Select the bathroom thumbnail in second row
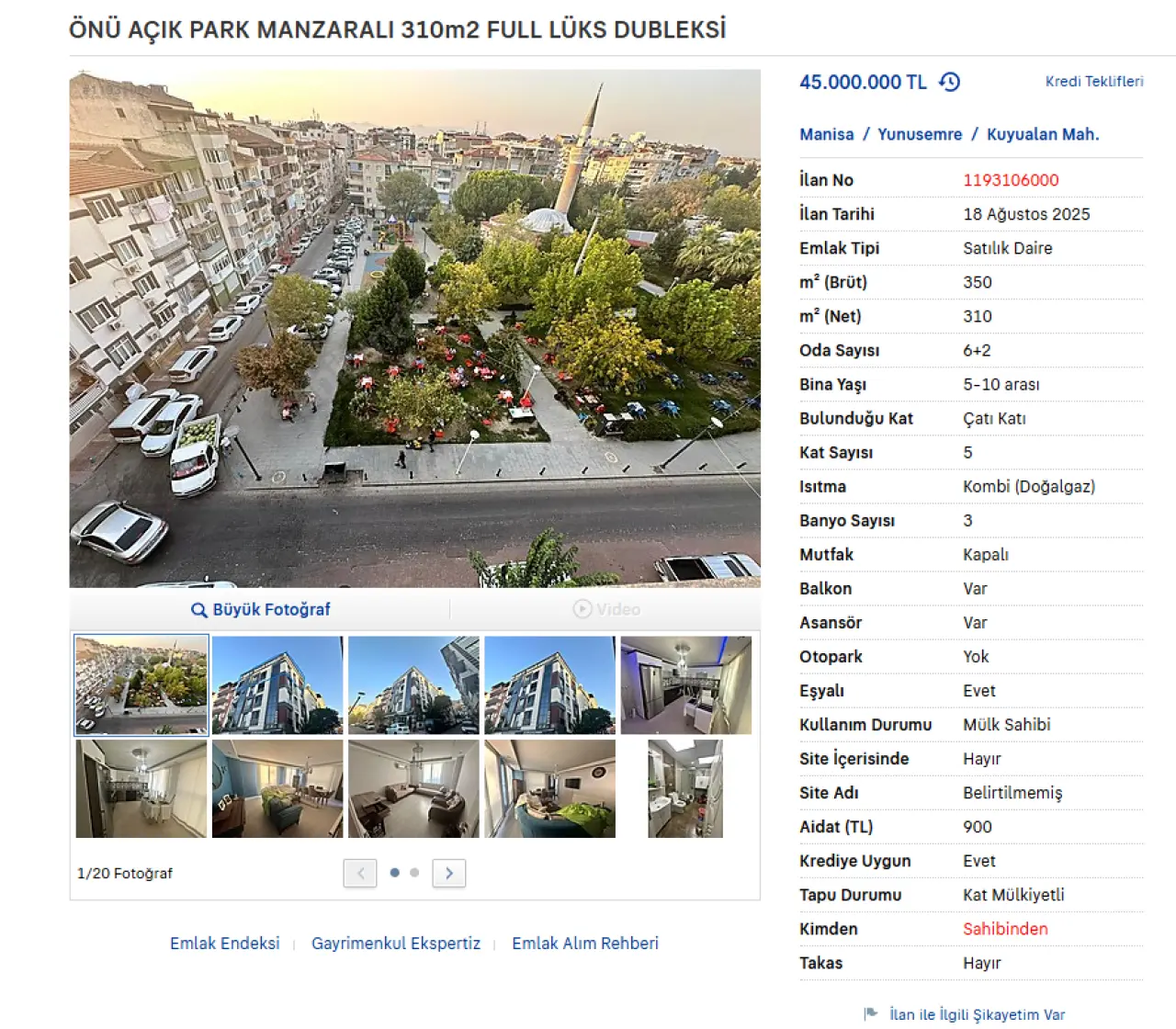This screenshot has height=1029, width=1176. point(685,789)
